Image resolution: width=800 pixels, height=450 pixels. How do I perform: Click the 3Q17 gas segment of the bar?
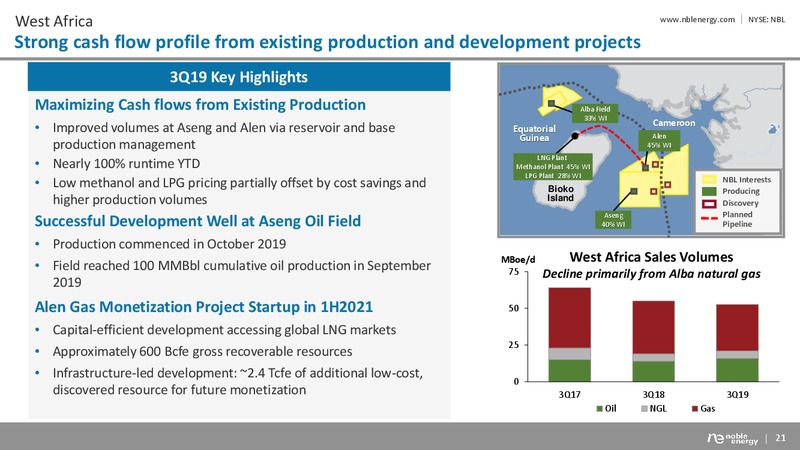569,318
